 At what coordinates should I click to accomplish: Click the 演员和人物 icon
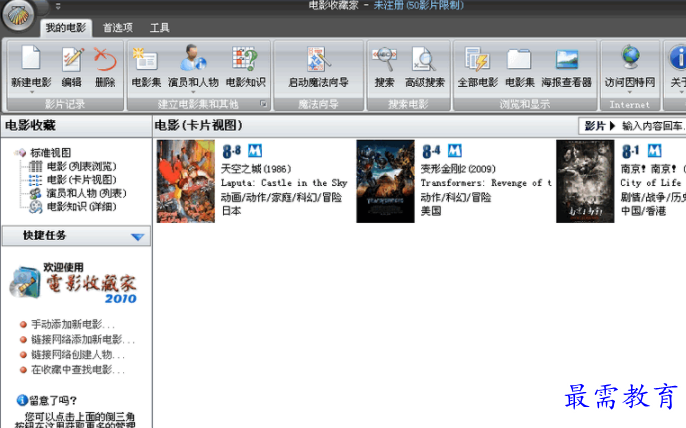tap(193, 58)
